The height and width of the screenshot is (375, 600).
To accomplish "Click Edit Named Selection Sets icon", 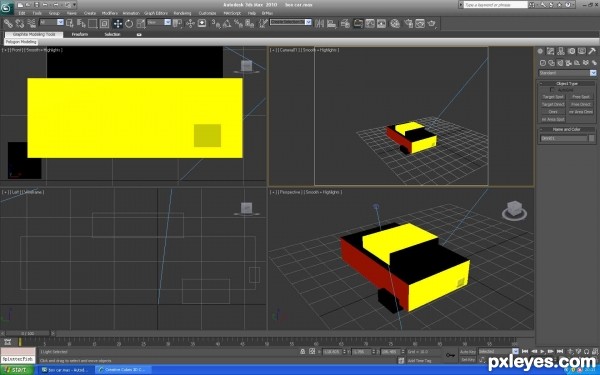I will (263, 24).
